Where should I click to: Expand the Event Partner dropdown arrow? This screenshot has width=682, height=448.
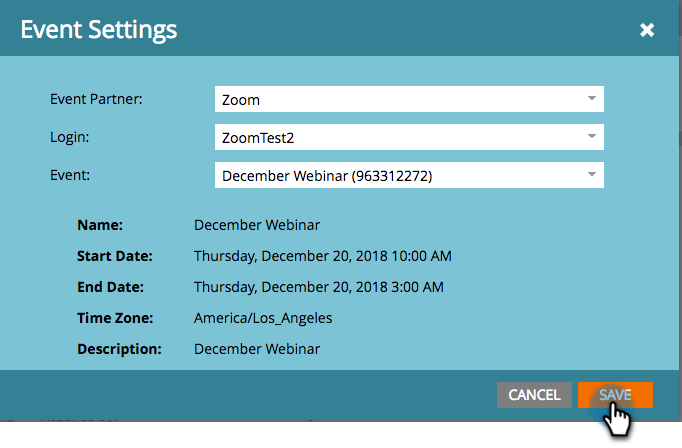pyautogui.click(x=592, y=99)
